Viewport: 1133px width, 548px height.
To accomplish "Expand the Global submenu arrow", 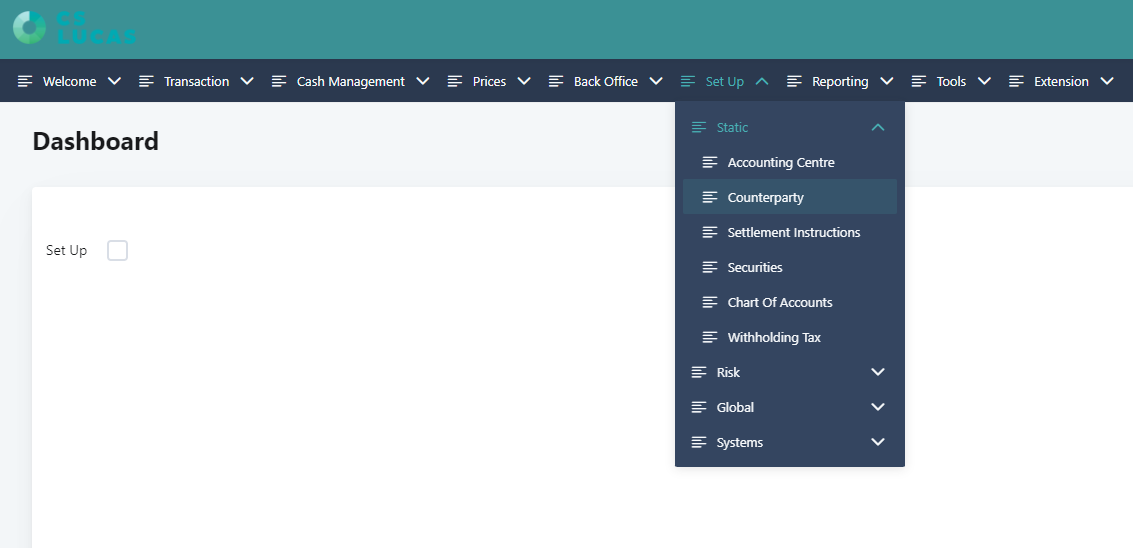I will (878, 407).
